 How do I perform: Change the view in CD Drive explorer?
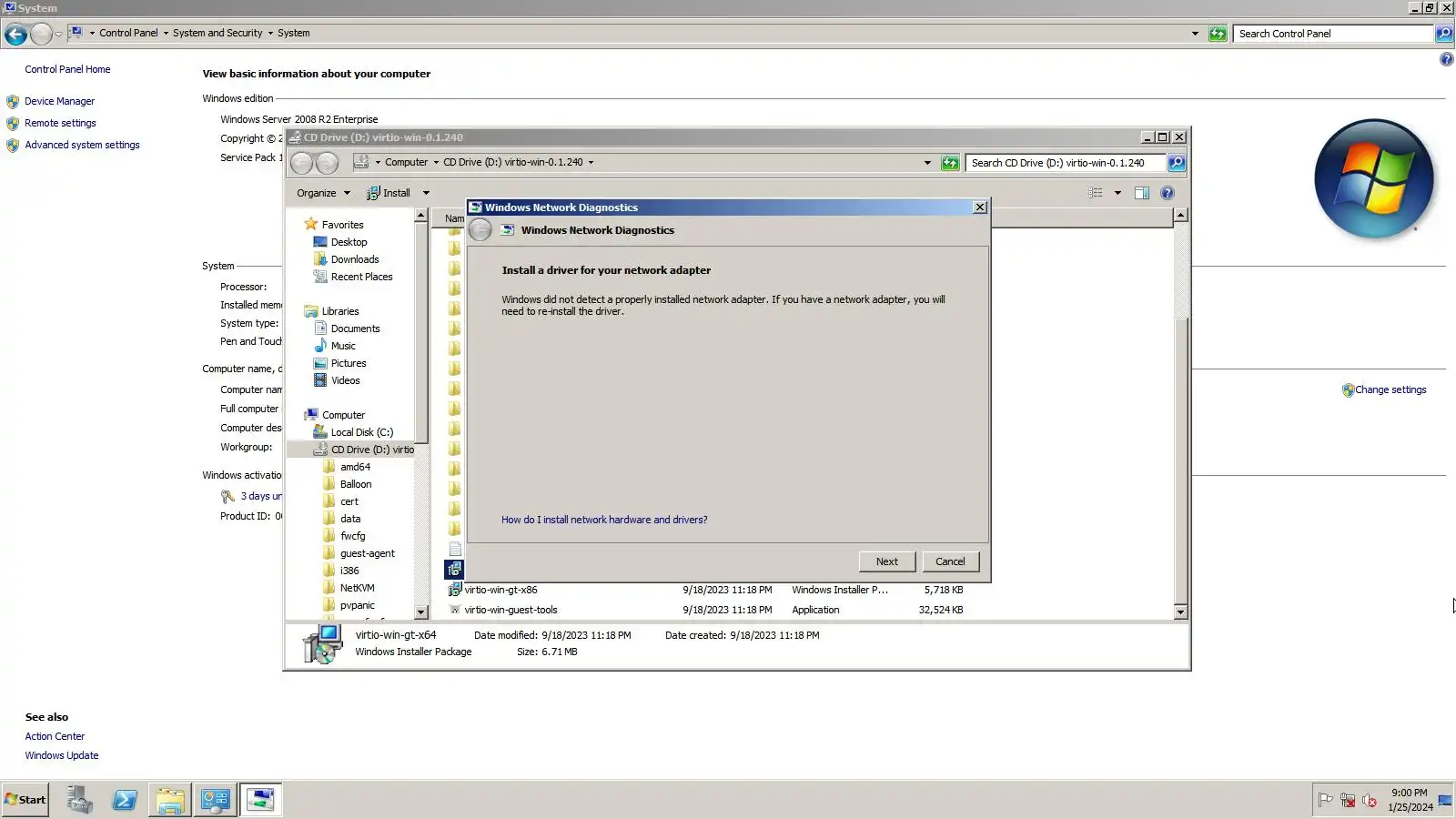click(1096, 193)
